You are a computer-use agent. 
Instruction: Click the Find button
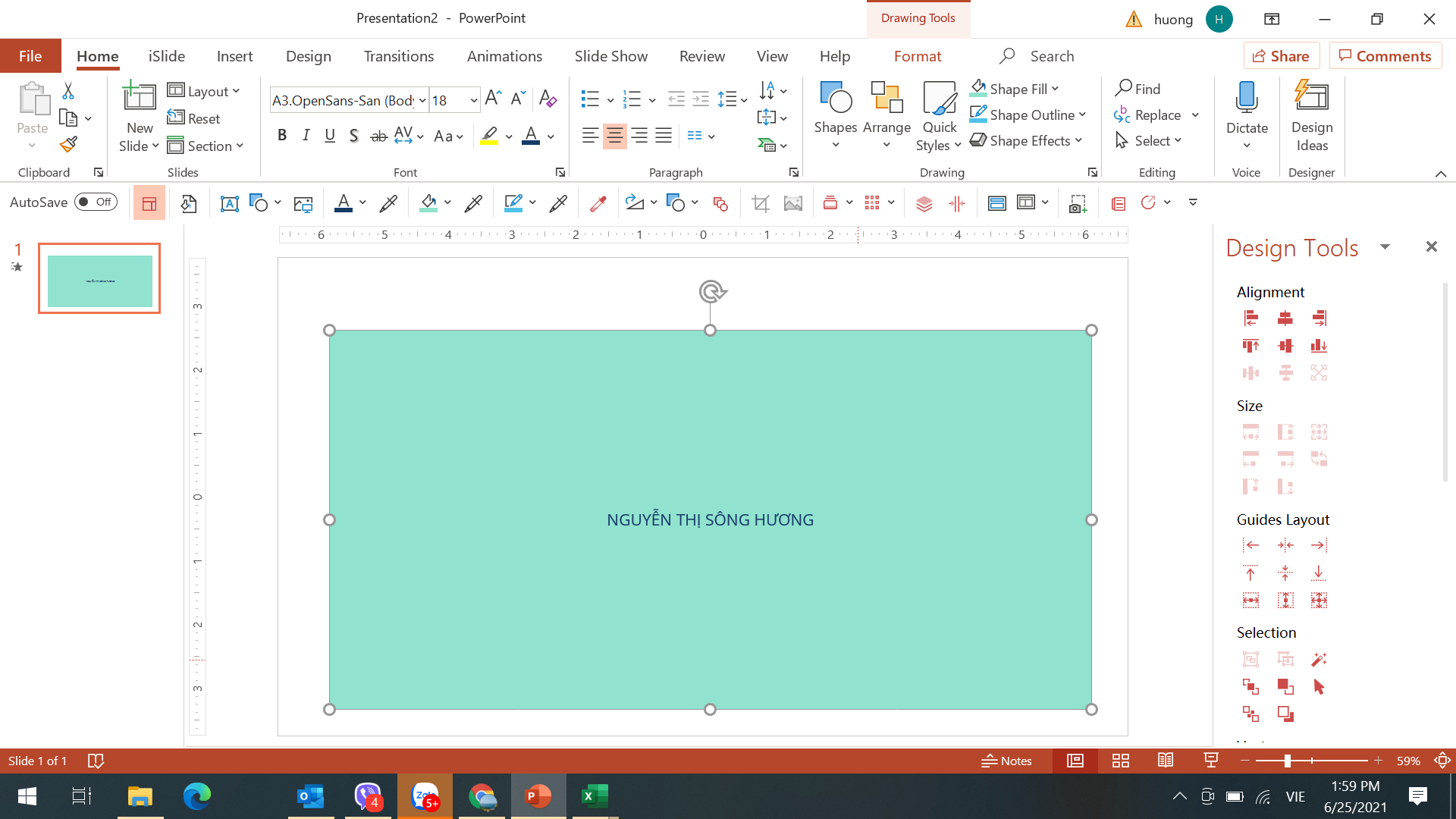pyautogui.click(x=1137, y=89)
